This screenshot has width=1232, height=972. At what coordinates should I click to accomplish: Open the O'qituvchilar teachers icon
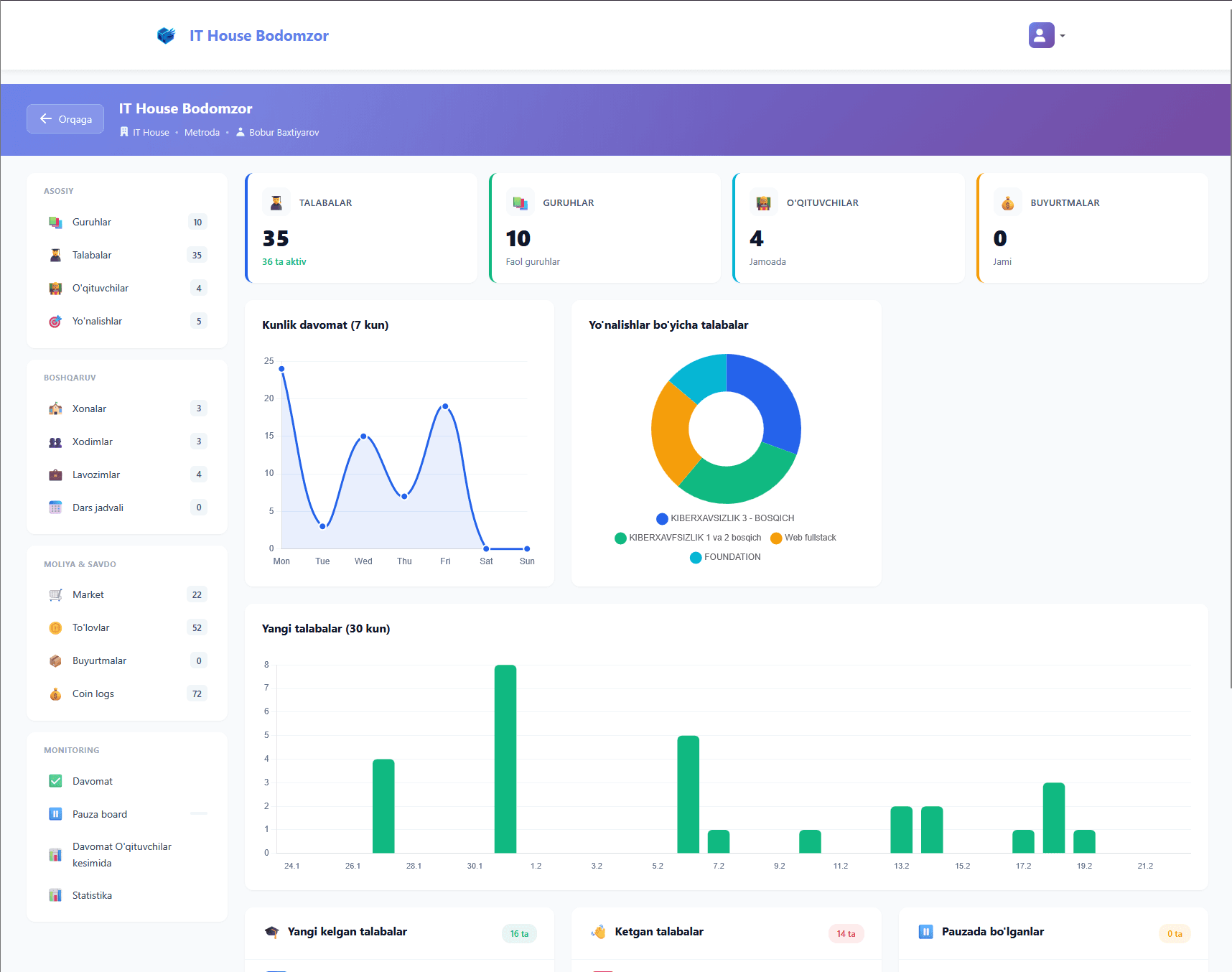click(x=55, y=288)
